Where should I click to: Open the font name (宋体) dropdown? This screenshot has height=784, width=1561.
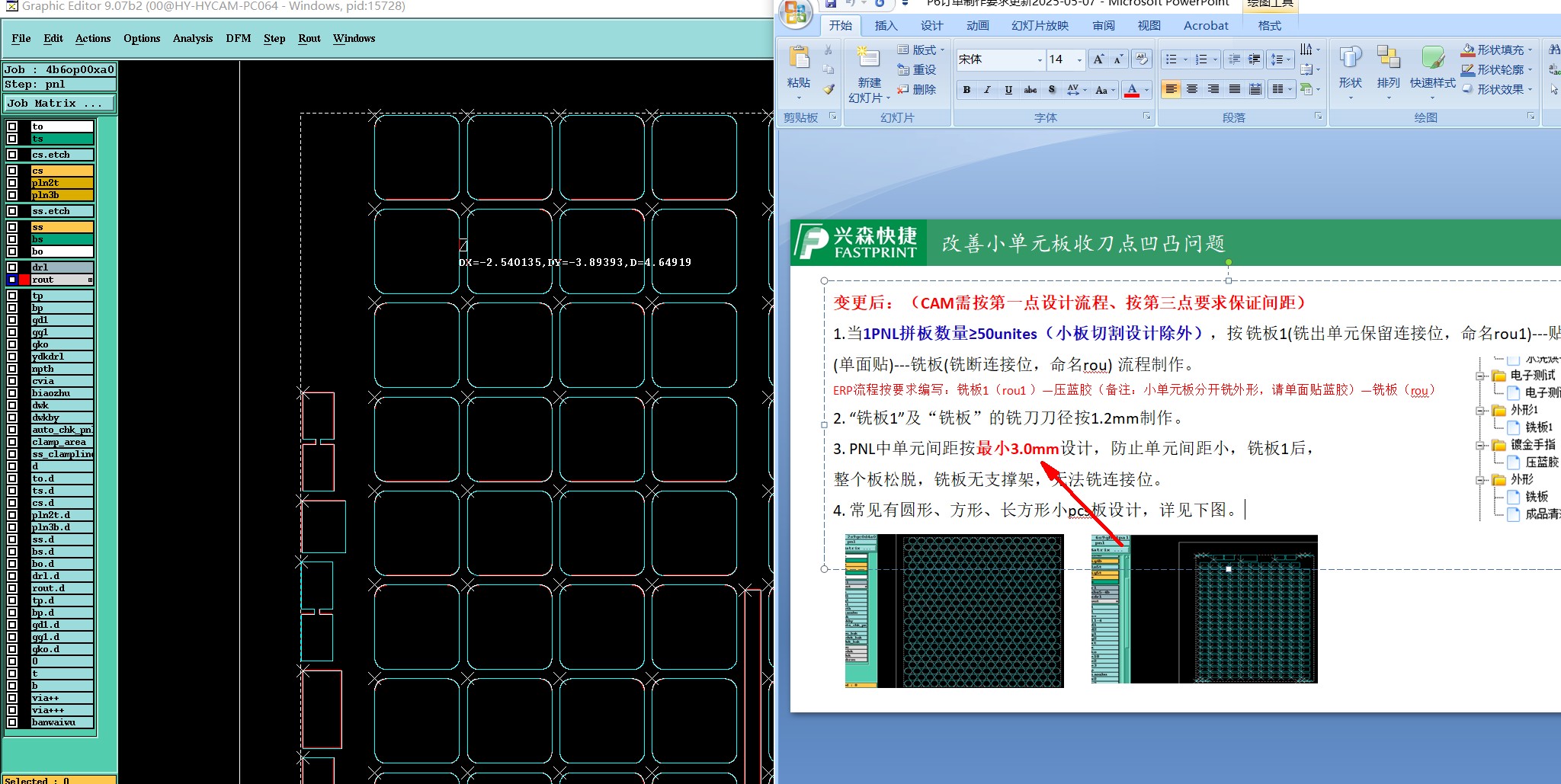click(1040, 59)
